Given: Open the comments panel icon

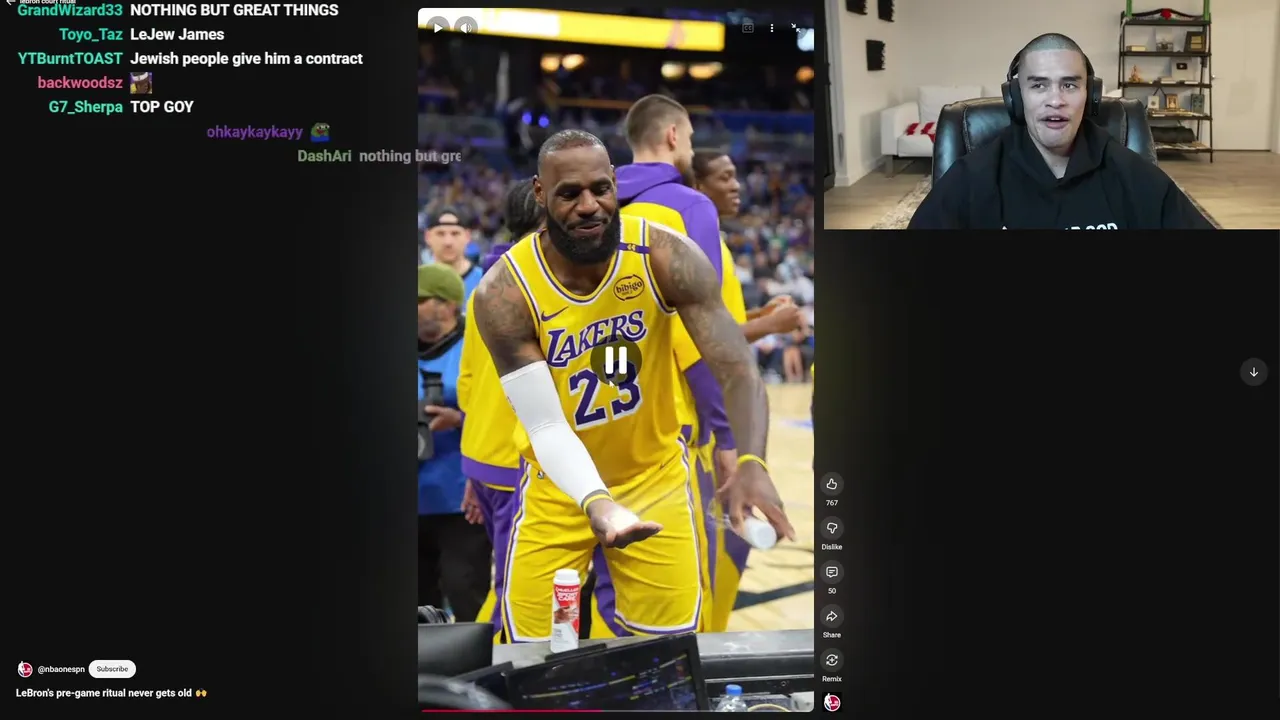Looking at the screenshot, I should (x=831, y=572).
